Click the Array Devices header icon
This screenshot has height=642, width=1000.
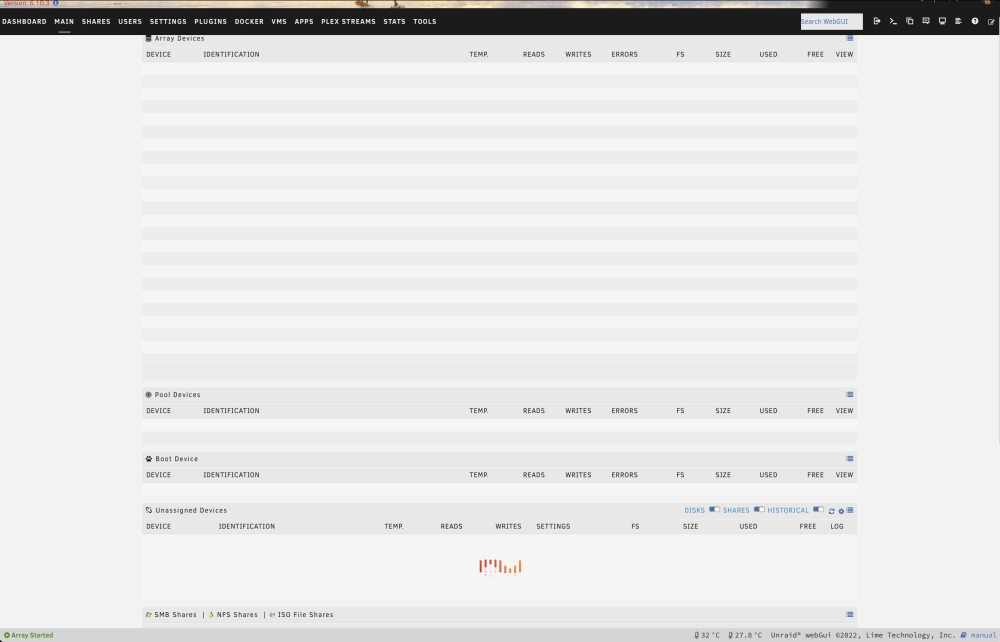(149, 38)
